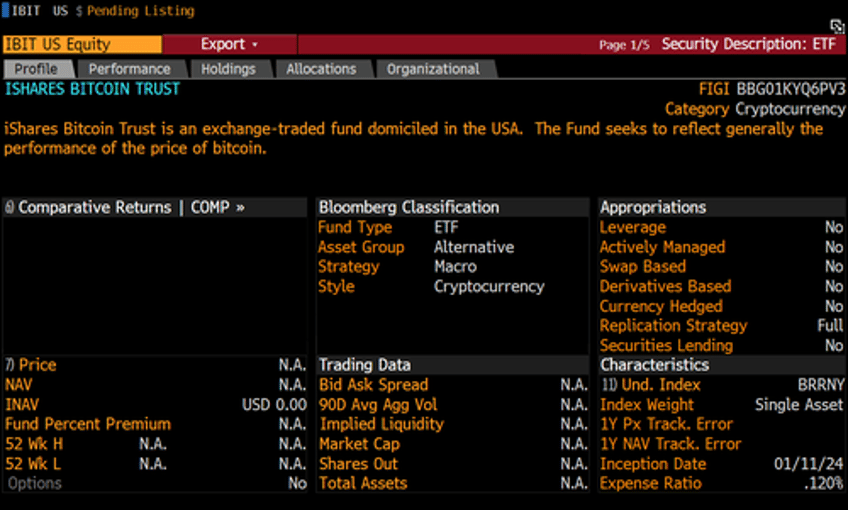Click the Derivatives Based row label
The width and height of the screenshot is (848, 510).
click(x=666, y=287)
